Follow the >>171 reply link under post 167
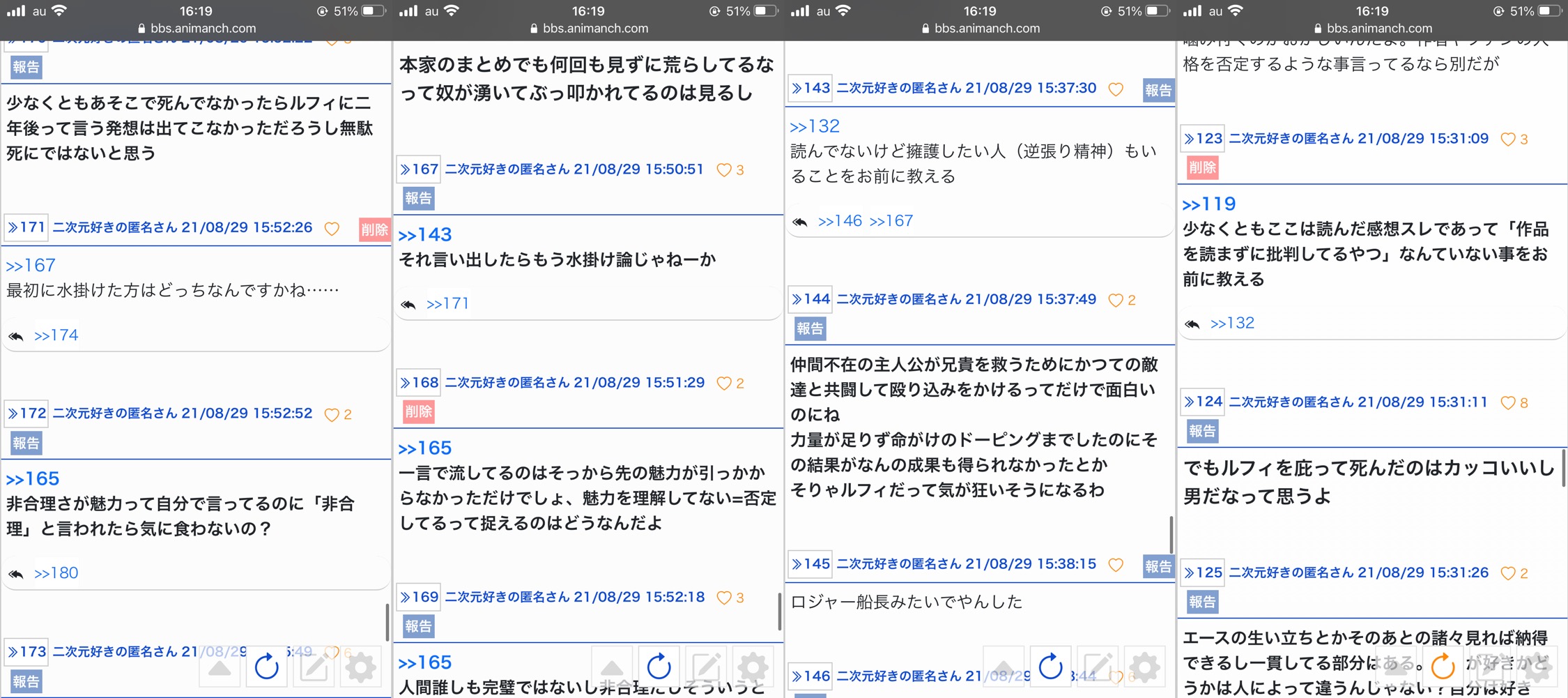Screen dimensions: 1568x698 448,304
